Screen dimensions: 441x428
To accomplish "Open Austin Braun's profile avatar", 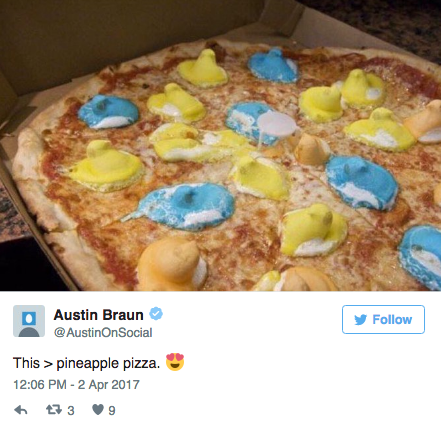I will click(x=29, y=321).
